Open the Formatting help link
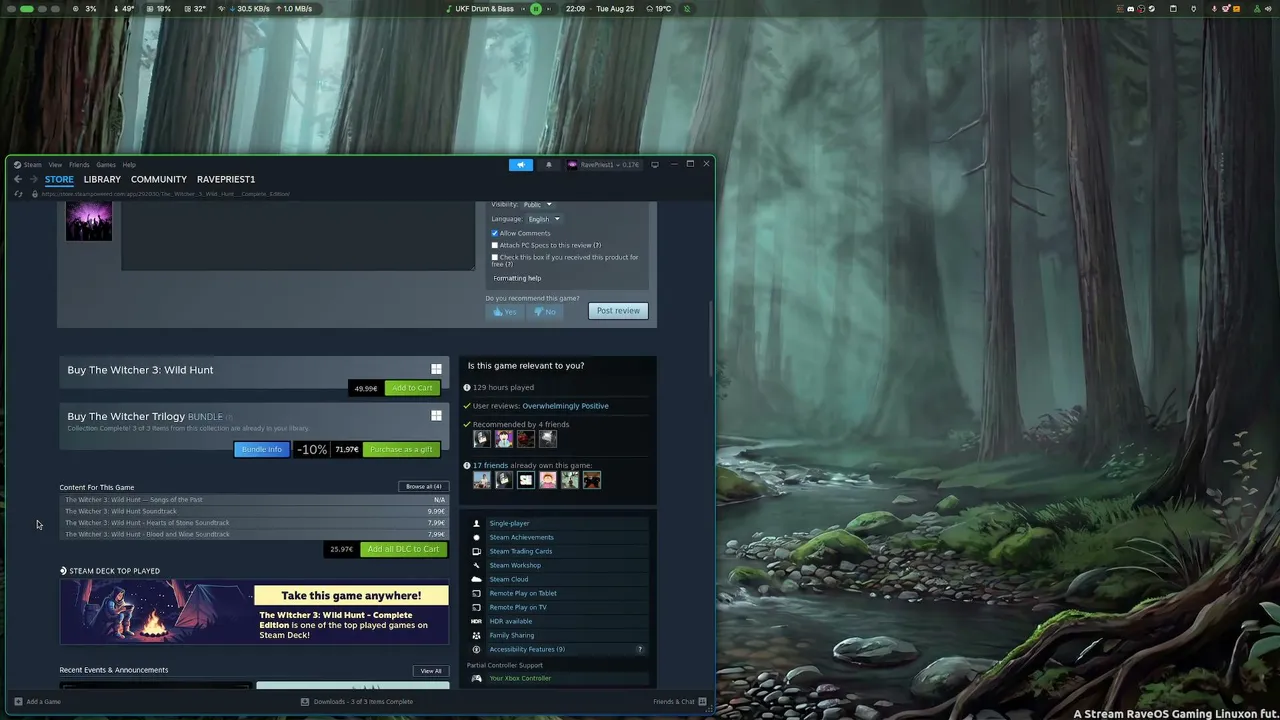 click(517, 278)
